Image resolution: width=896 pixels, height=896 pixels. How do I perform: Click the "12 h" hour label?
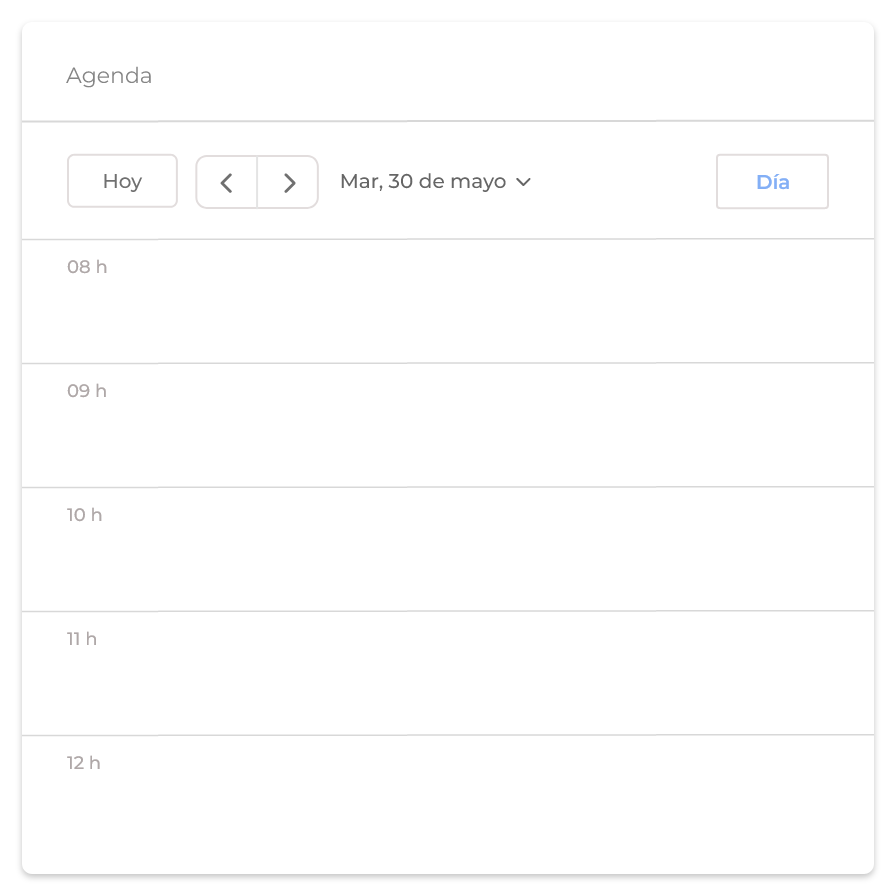click(84, 763)
